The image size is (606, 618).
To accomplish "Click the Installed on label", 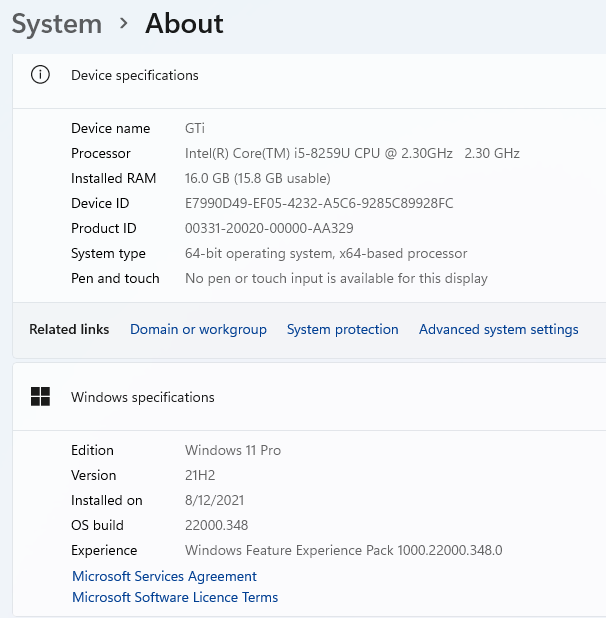I will (x=107, y=500).
